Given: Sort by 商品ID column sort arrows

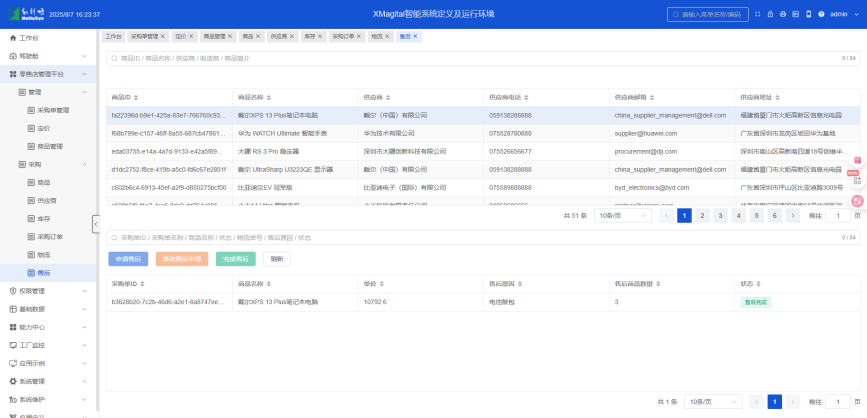Looking at the screenshot, I should [136, 97].
